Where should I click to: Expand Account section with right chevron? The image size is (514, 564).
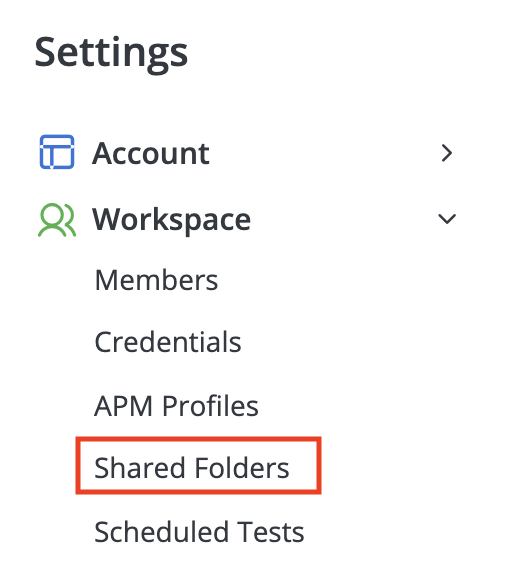tap(446, 153)
